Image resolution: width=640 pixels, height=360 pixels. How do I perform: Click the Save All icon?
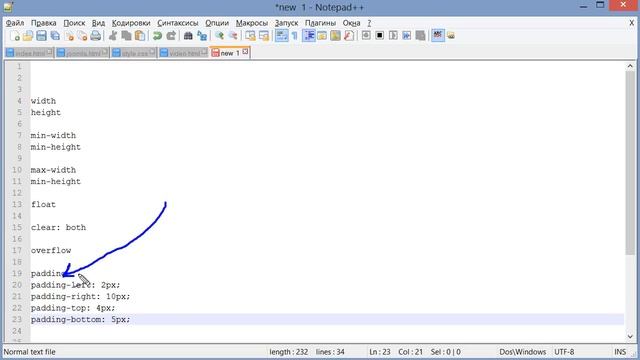[55, 36]
